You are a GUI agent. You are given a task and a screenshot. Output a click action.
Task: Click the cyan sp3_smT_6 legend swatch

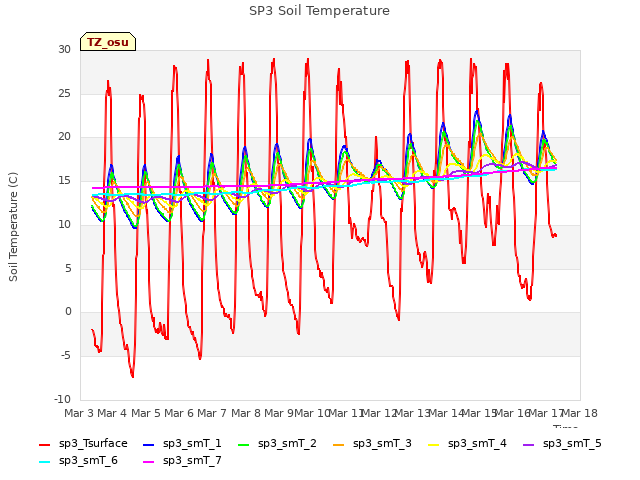44,462
